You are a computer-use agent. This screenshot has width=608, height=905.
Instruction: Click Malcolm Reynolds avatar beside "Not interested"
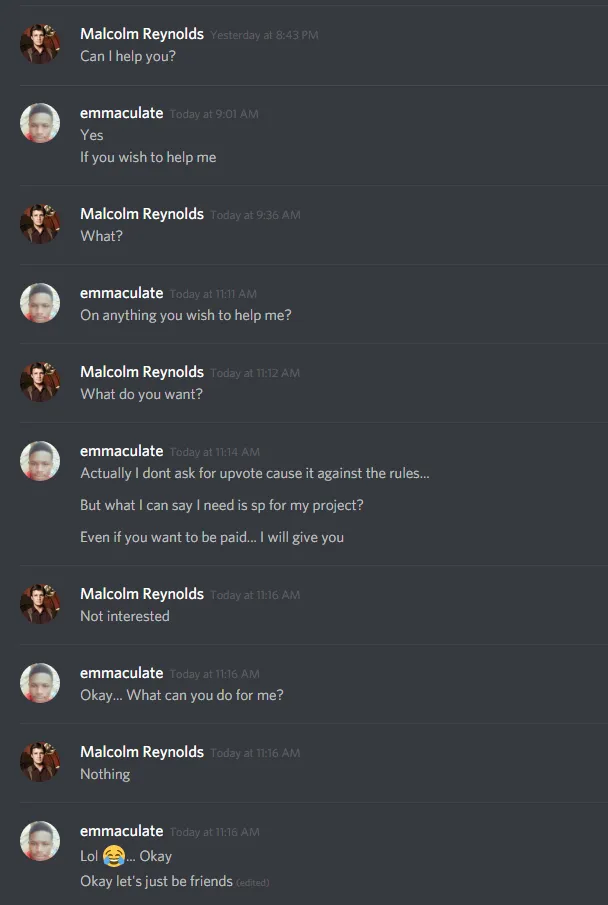tap(40, 604)
